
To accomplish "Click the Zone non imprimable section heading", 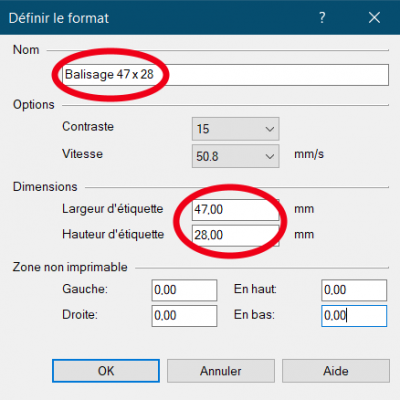I will pos(70,267).
